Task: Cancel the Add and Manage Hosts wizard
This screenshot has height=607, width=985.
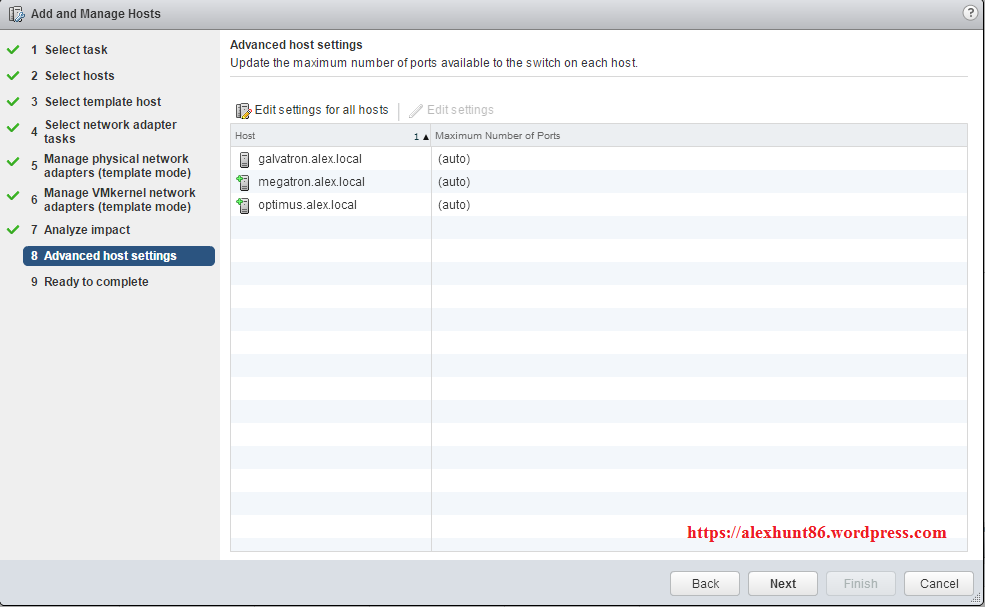Action: [x=938, y=584]
